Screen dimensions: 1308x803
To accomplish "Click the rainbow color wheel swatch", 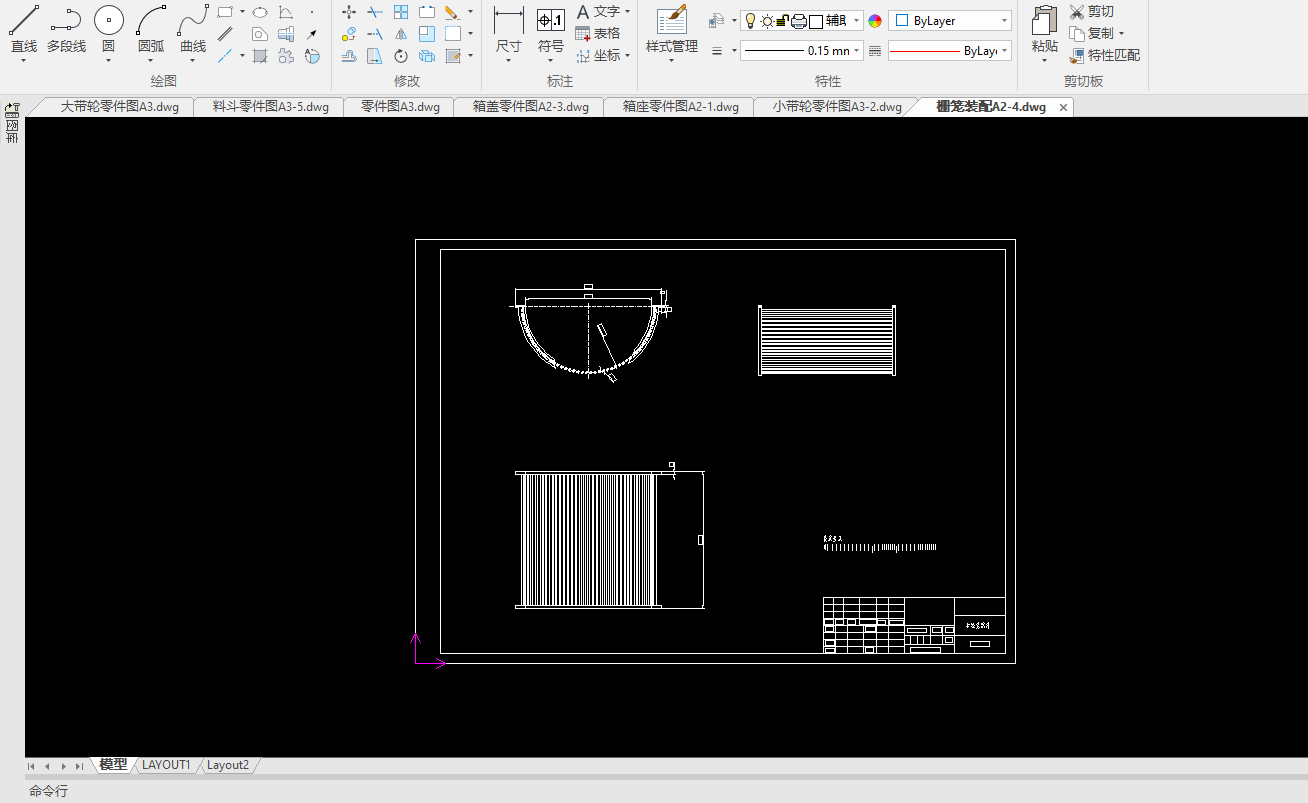I will (x=875, y=21).
